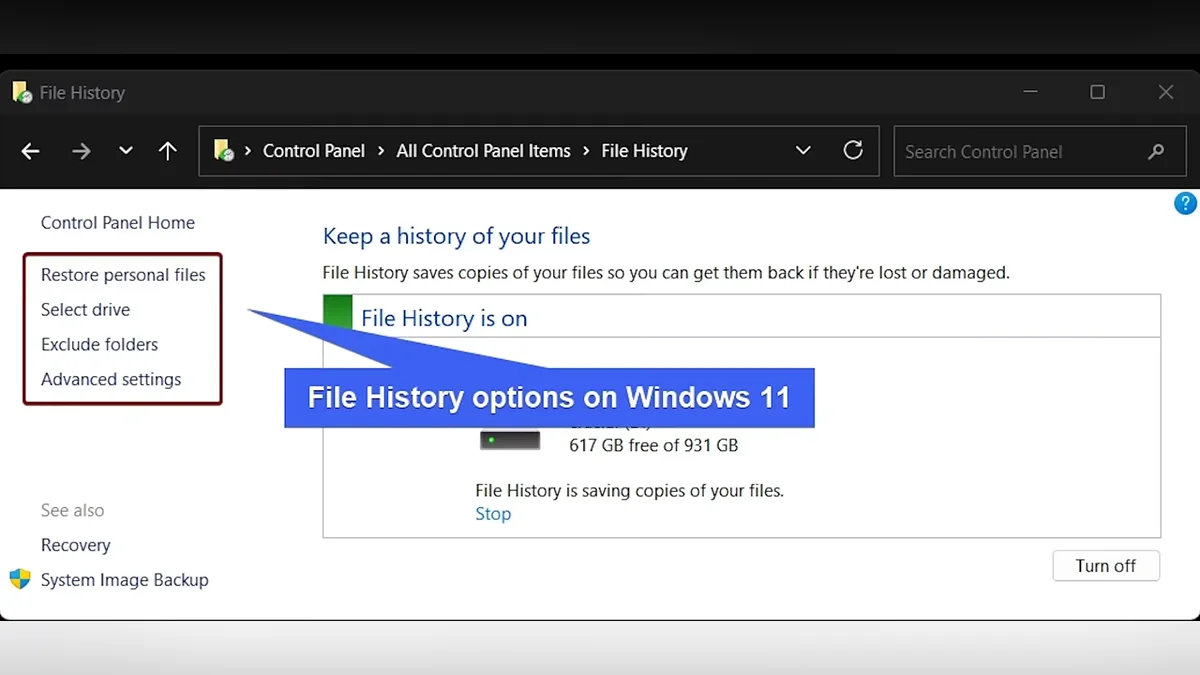Open Control Panel Home
The height and width of the screenshot is (675, 1200).
118,223
